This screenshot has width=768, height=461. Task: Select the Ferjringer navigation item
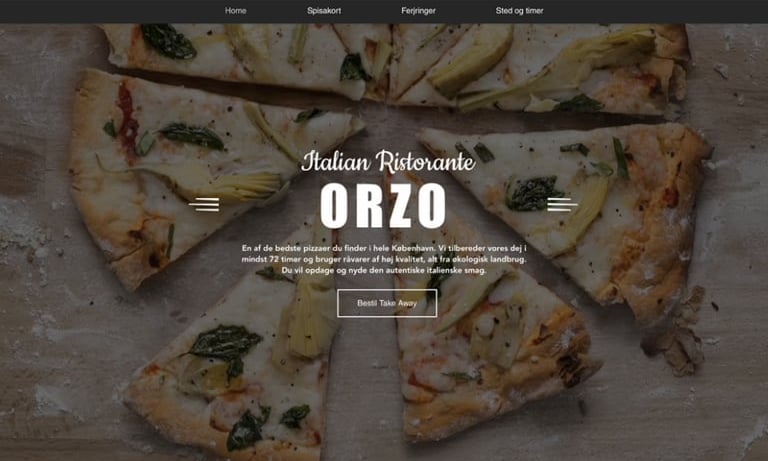(418, 11)
